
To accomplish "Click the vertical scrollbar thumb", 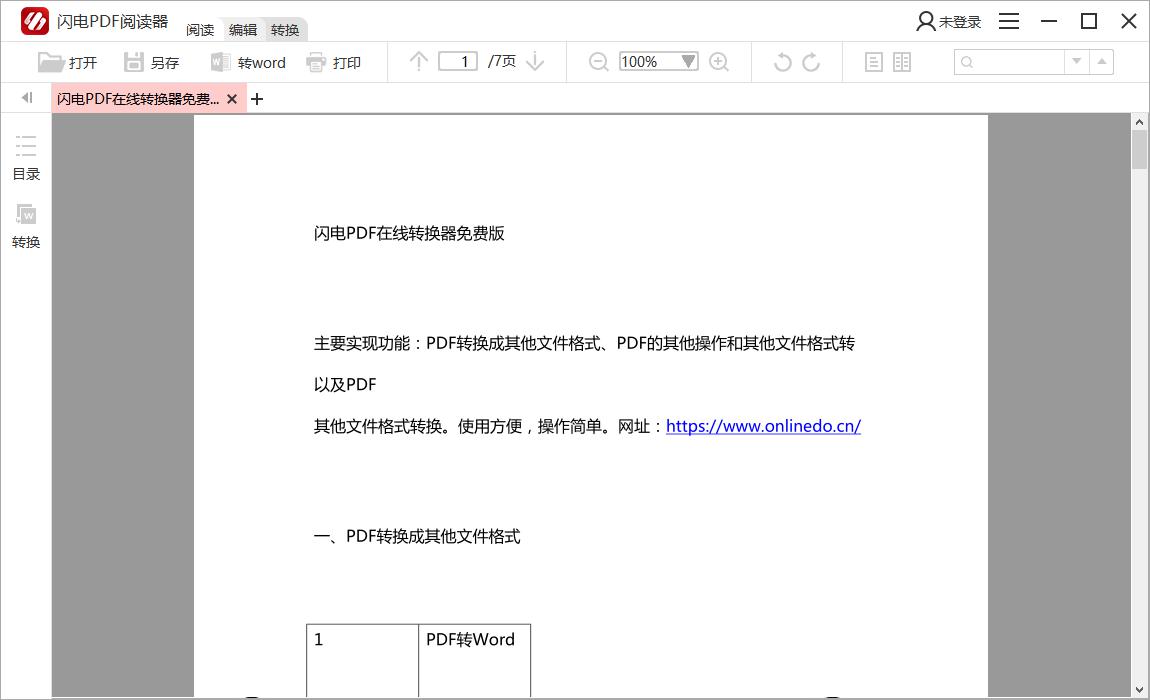I will pos(1139,150).
